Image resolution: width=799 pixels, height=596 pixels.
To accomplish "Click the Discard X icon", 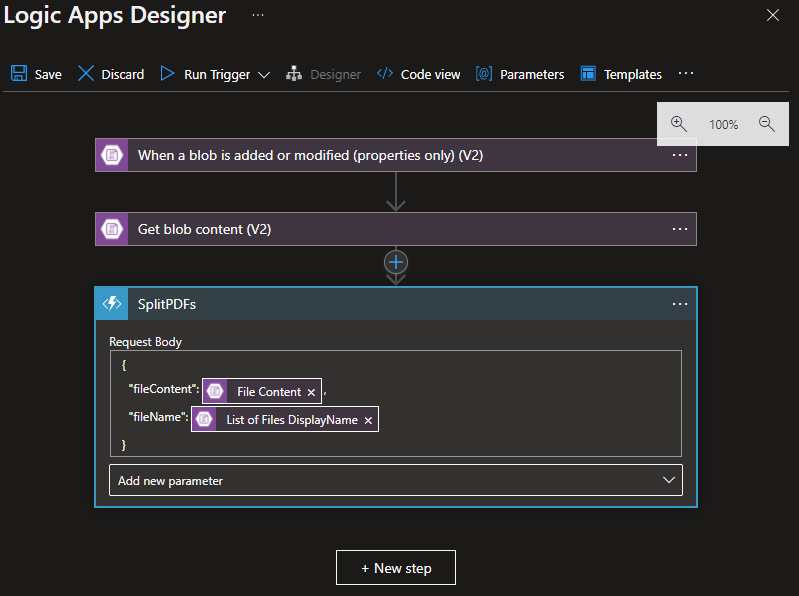I will pos(86,73).
